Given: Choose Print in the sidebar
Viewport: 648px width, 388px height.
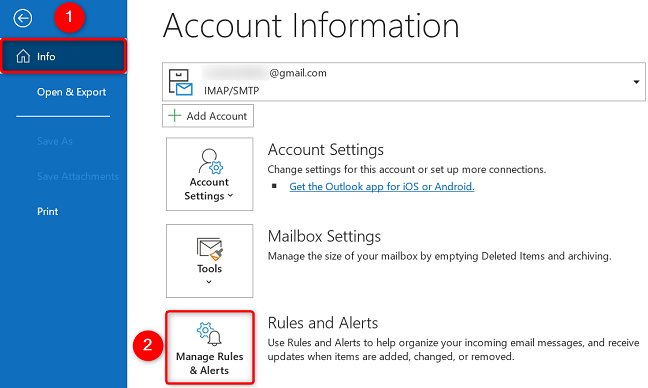Looking at the screenshot, I should pyautogui.click(x=48, y=212).
